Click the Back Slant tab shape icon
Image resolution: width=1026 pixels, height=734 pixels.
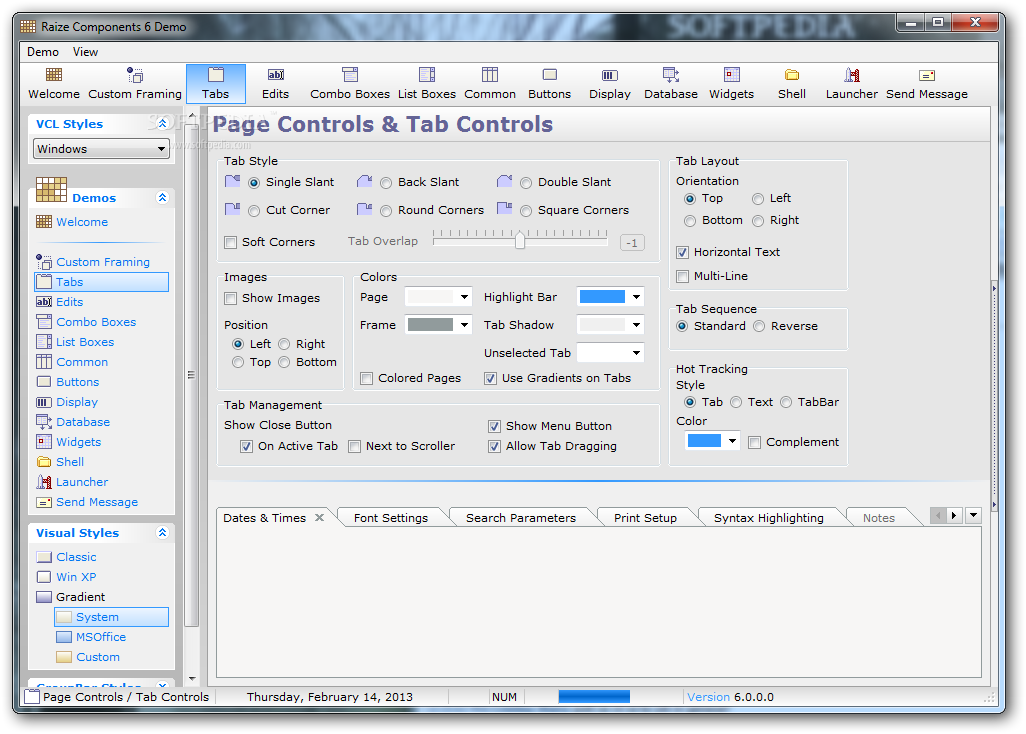pos(364,181)
